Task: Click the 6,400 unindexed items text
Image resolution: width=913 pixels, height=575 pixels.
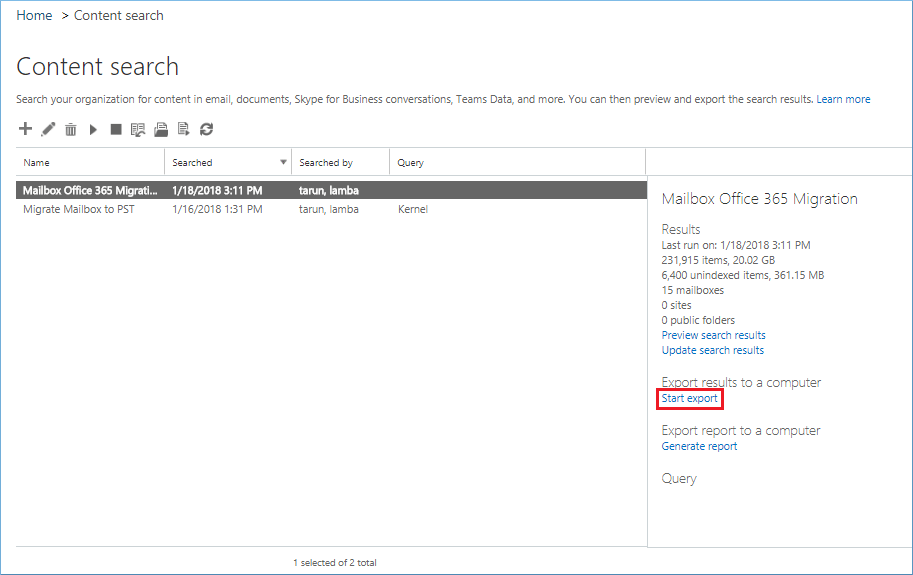Action: 743,275
